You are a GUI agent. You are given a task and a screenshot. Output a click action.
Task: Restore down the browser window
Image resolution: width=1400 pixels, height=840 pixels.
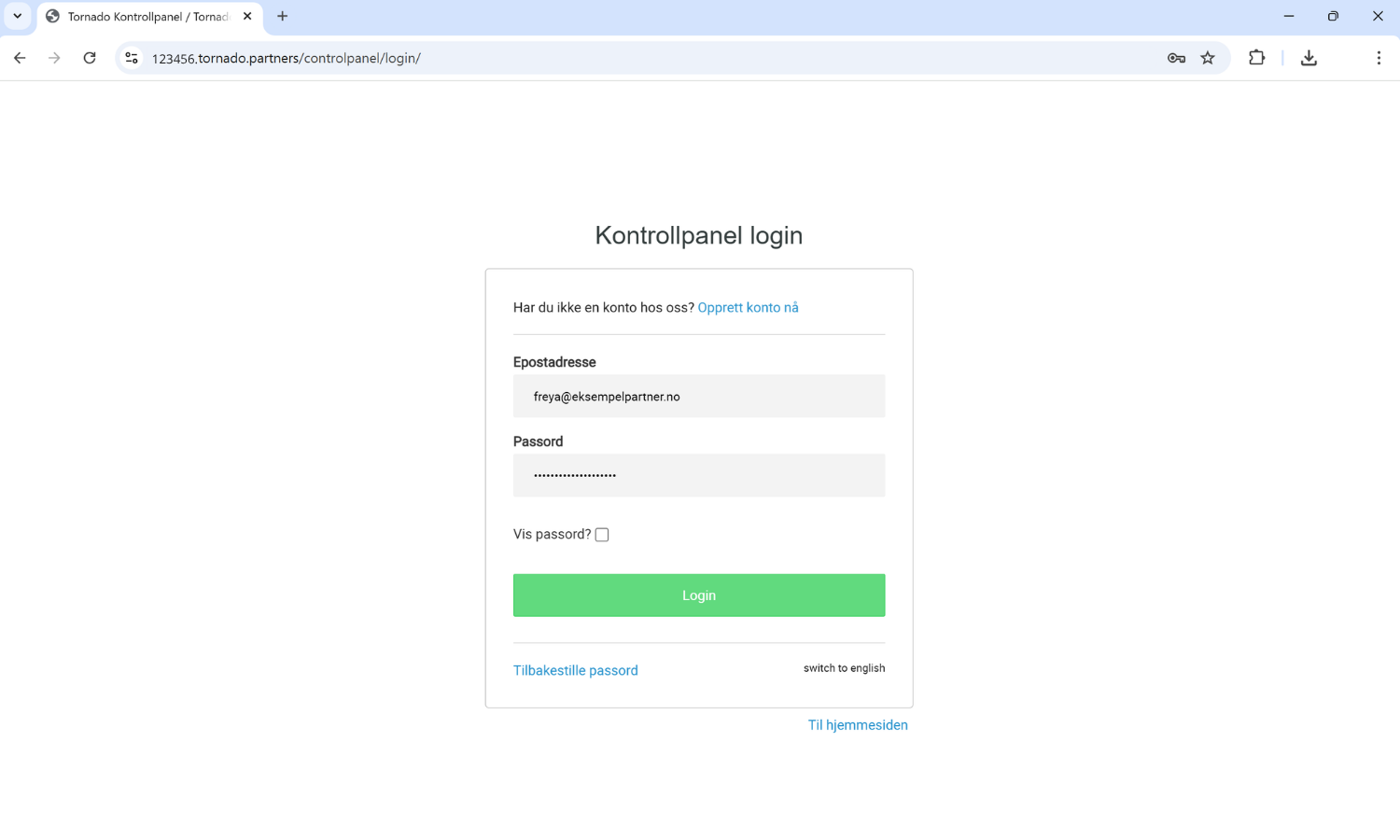[1333, 16]
